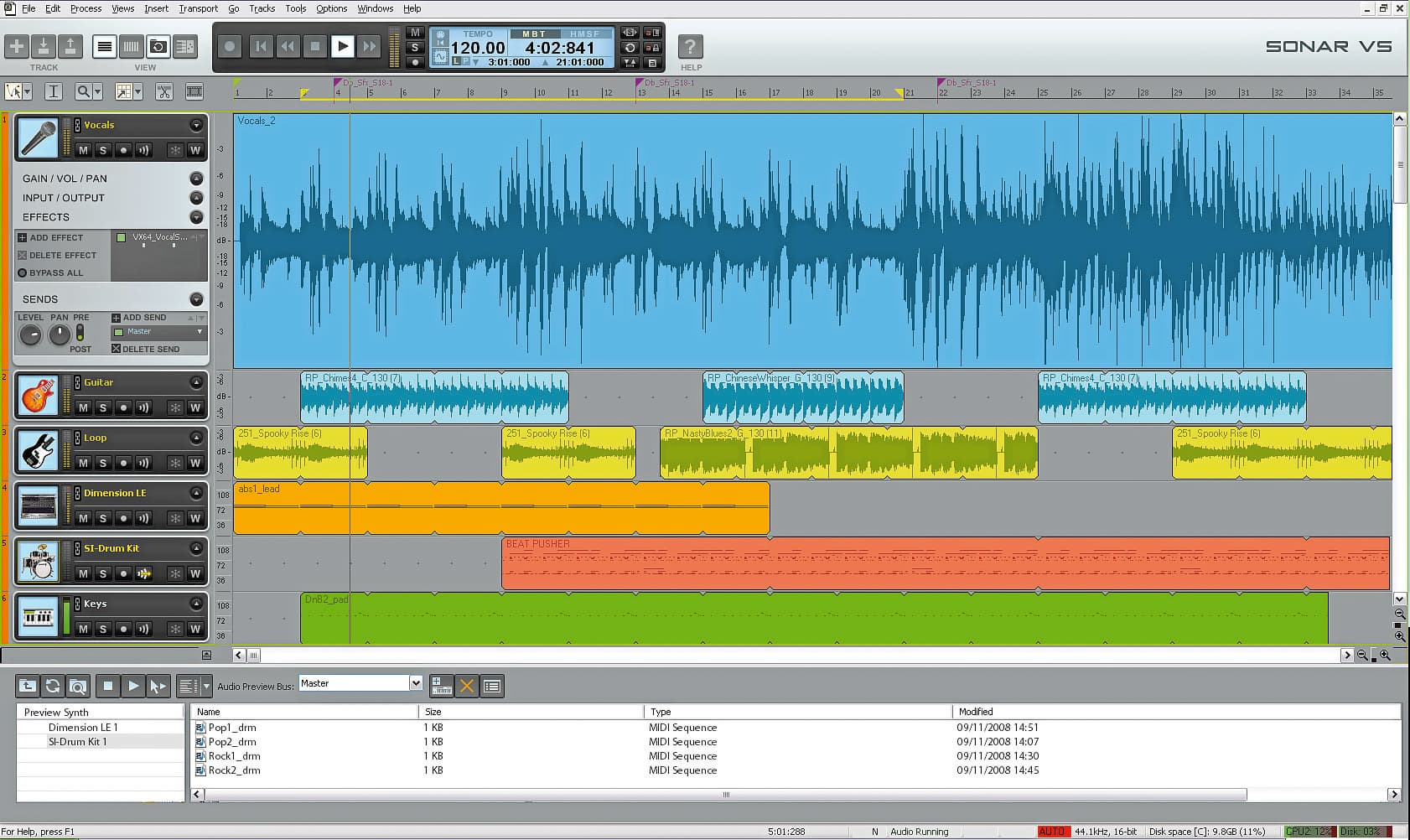
Task: Click the Keys track keyboard icon
Action: point(38,617)
